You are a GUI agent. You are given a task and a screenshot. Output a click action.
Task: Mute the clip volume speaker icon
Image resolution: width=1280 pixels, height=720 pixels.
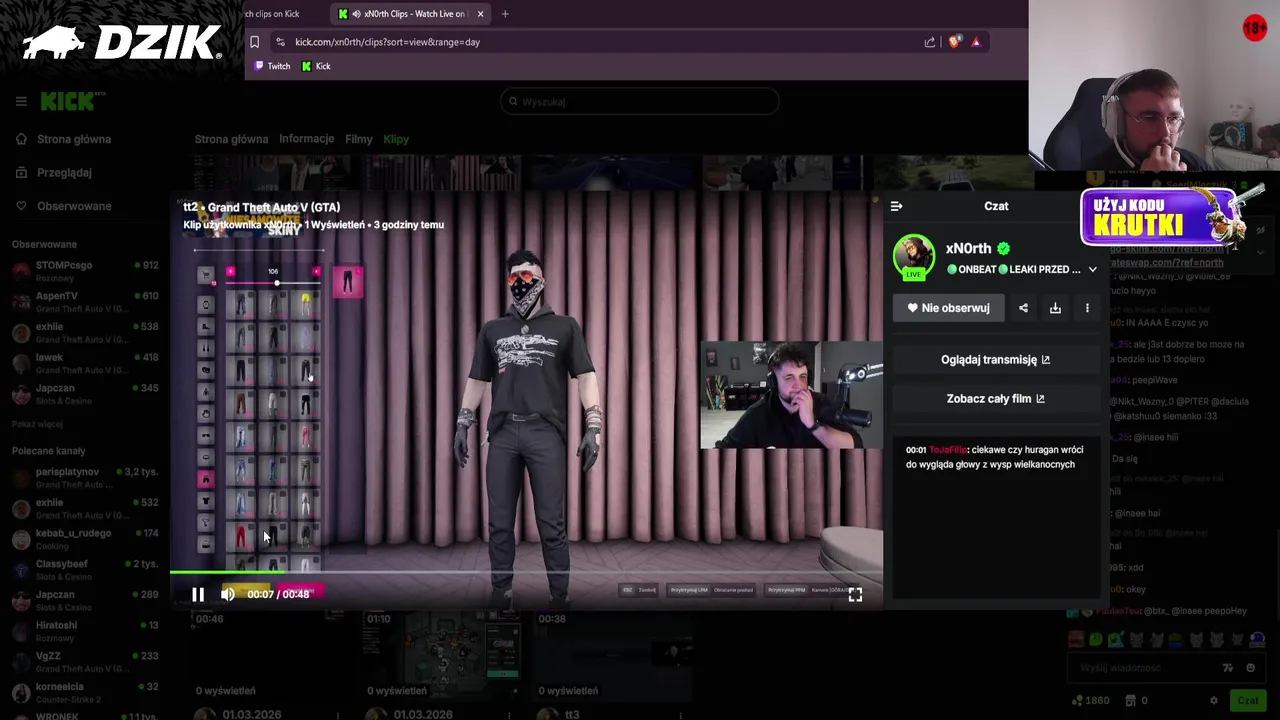point(228,594)
